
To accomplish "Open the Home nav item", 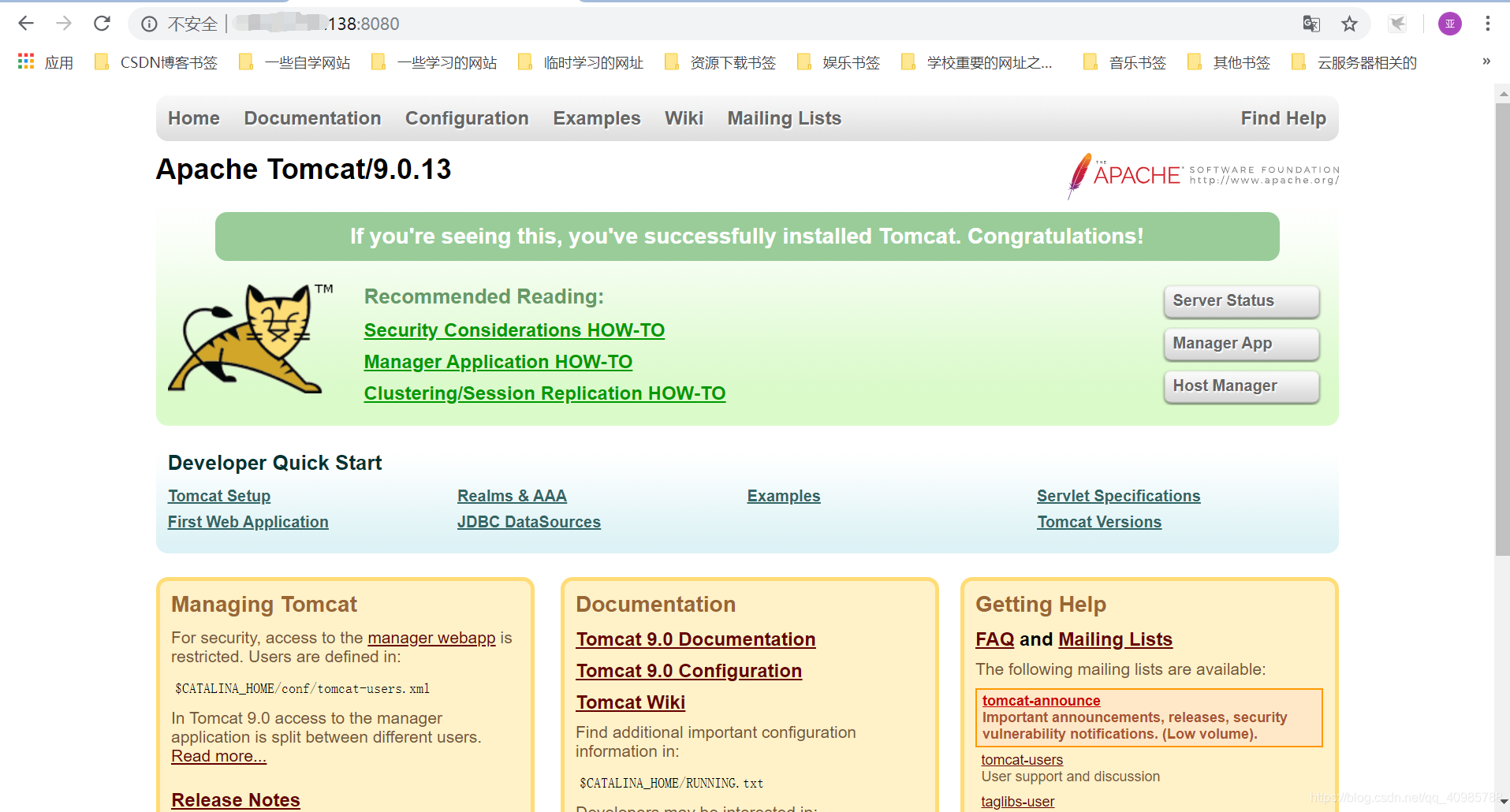I will tap(194, 118).
